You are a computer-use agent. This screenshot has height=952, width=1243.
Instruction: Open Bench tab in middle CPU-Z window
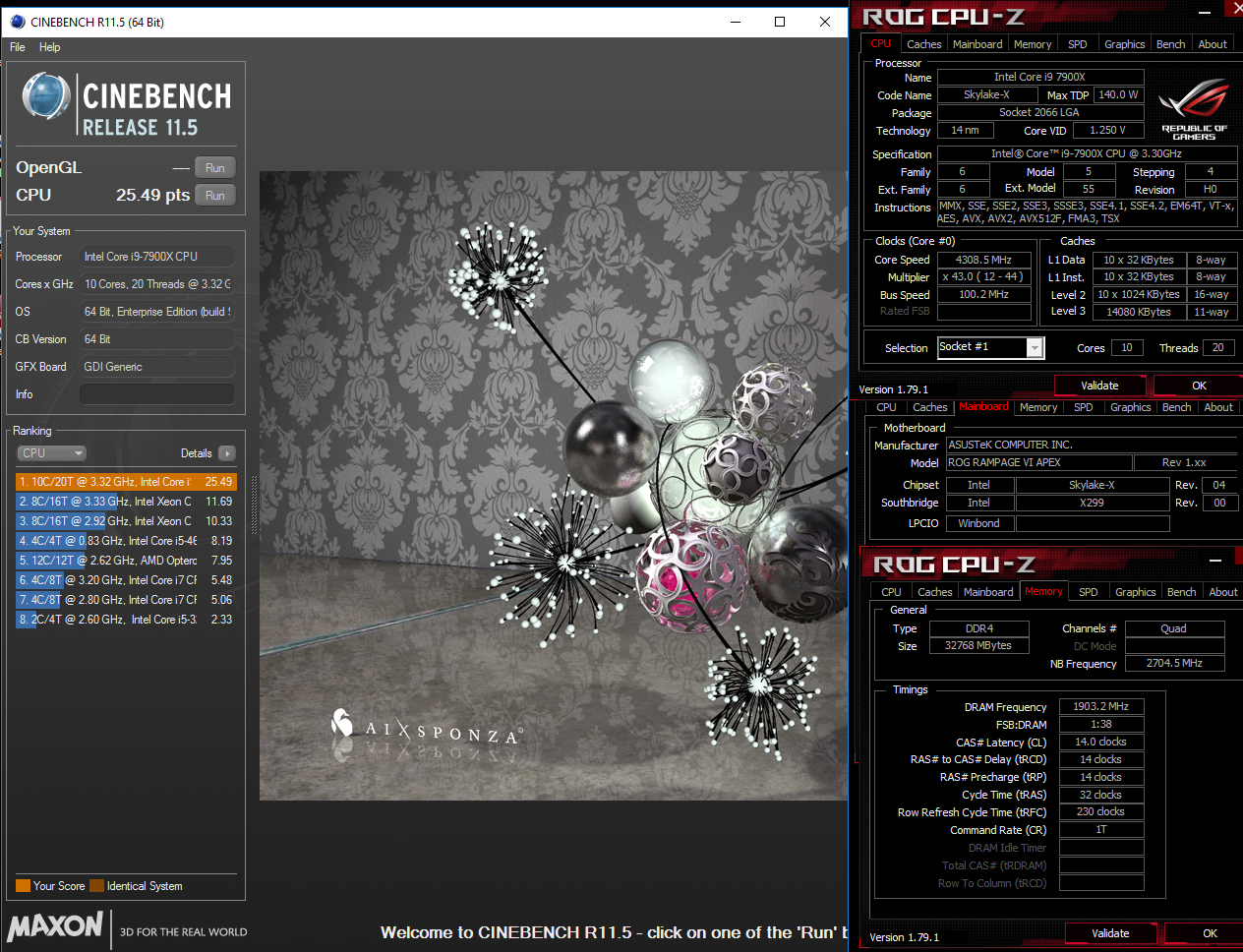[1176, 407]
